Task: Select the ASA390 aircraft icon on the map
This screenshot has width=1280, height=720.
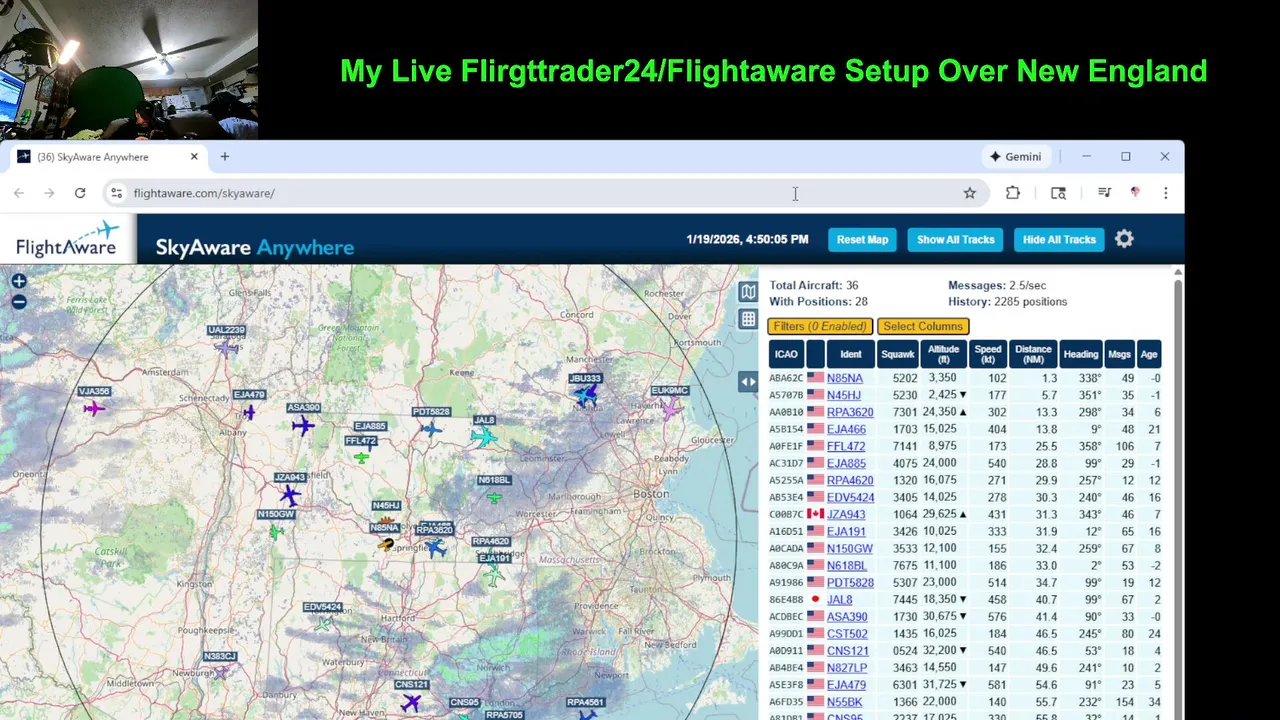Action: tap(303, 426)
